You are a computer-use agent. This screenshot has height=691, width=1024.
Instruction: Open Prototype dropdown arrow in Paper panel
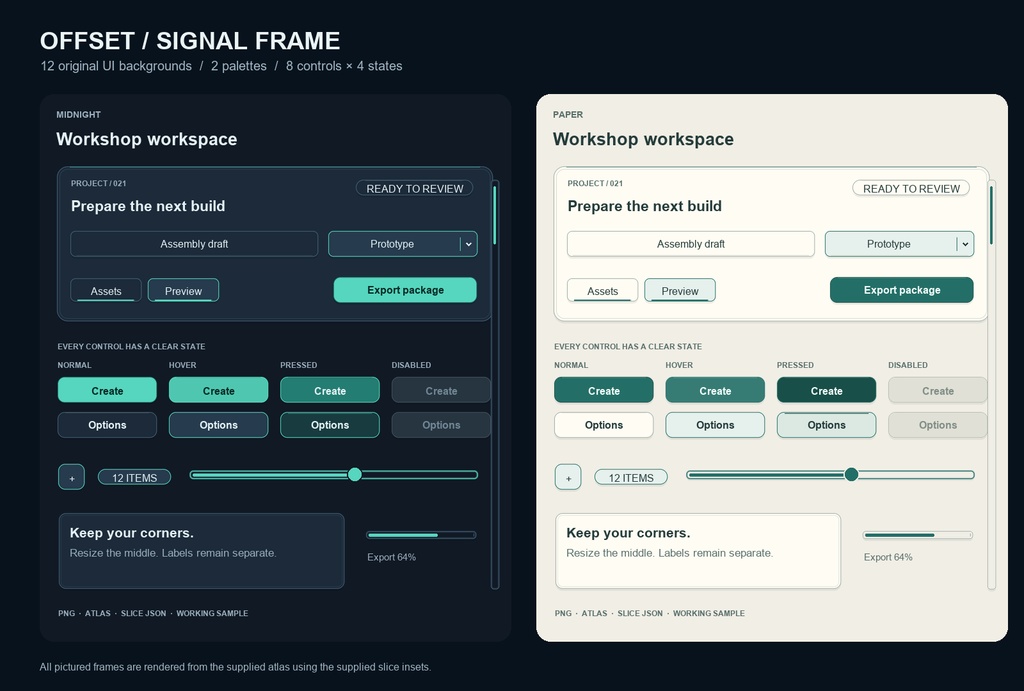tap(965, 244)
